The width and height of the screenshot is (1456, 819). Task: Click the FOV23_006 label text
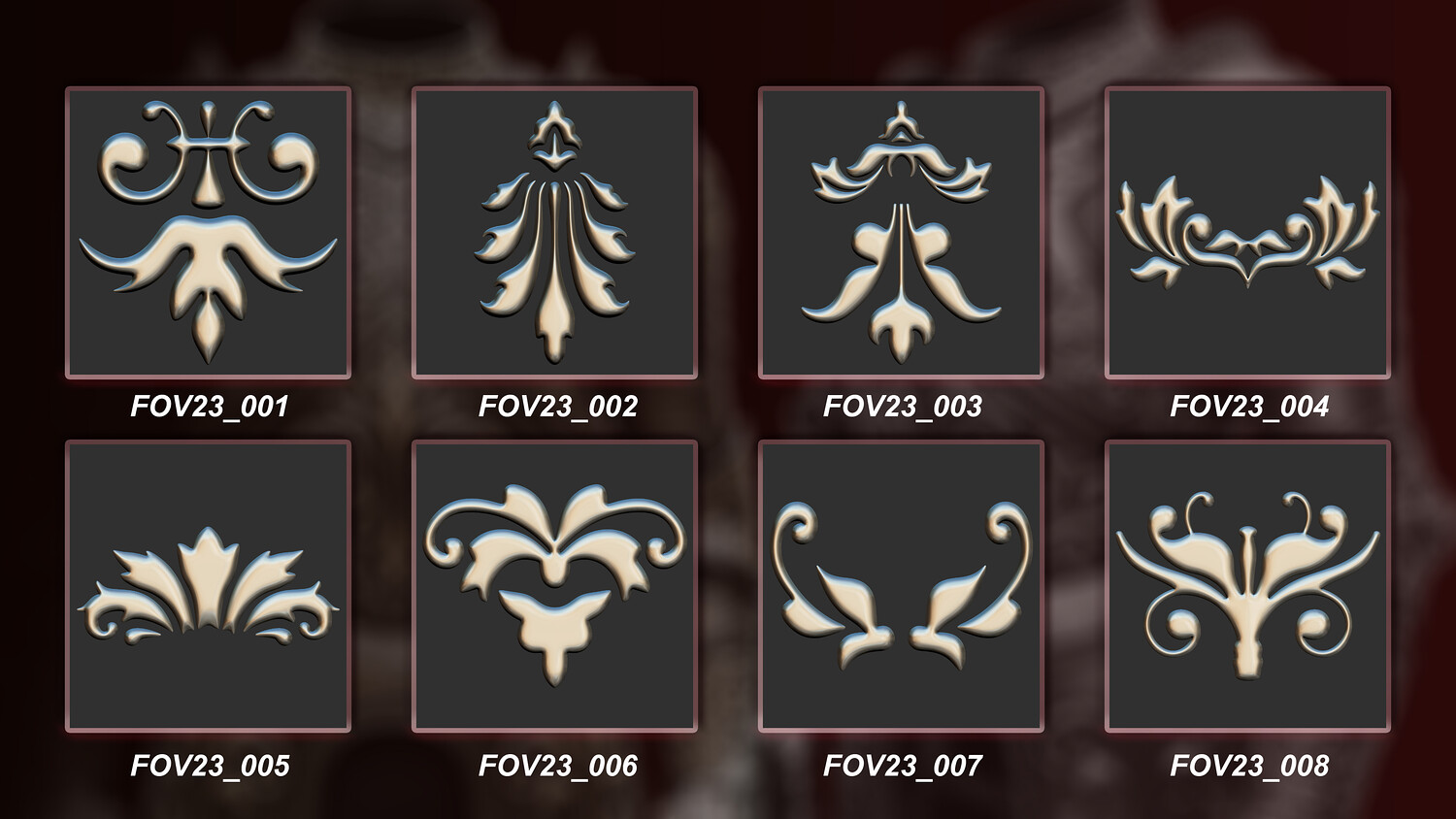coord(558,766)
